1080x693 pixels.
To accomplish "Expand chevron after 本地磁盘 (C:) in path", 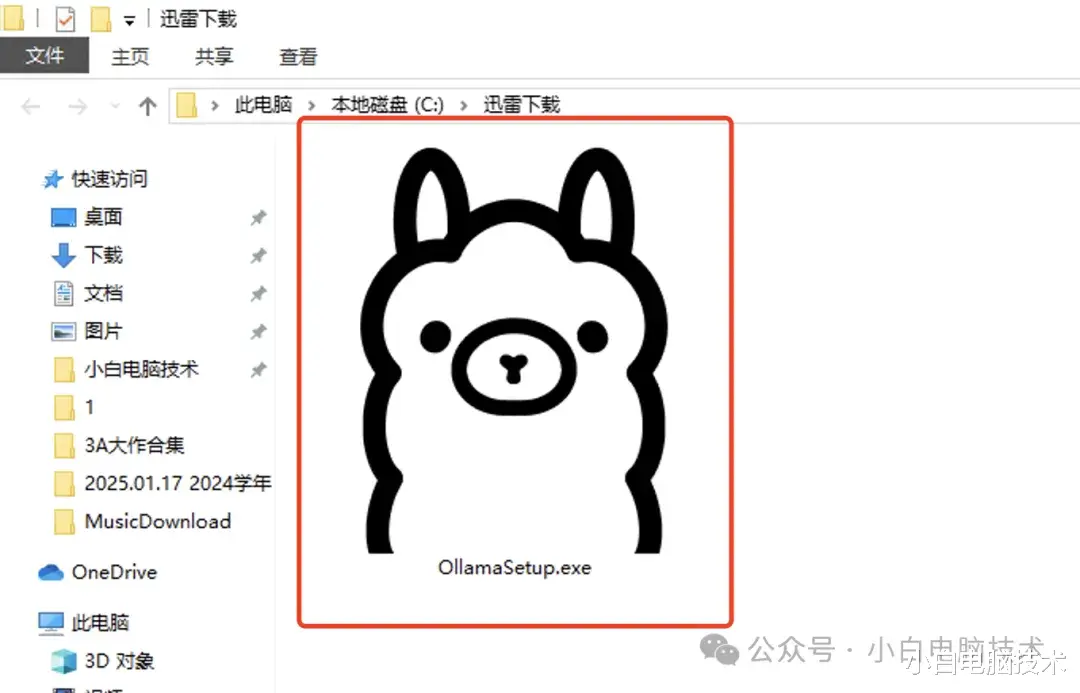I will tap(464, 105).
